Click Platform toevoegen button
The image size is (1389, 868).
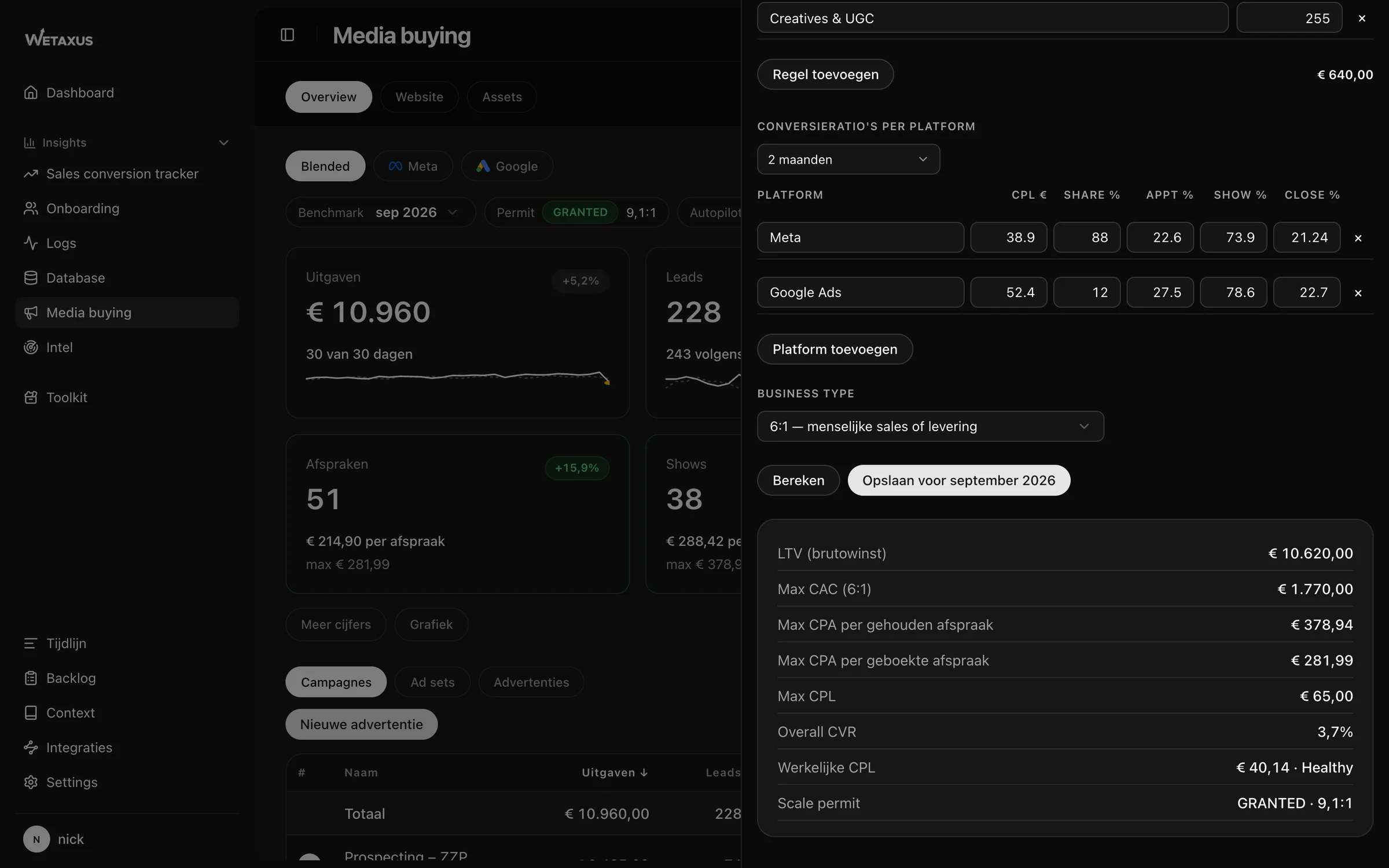click(835, 349)
